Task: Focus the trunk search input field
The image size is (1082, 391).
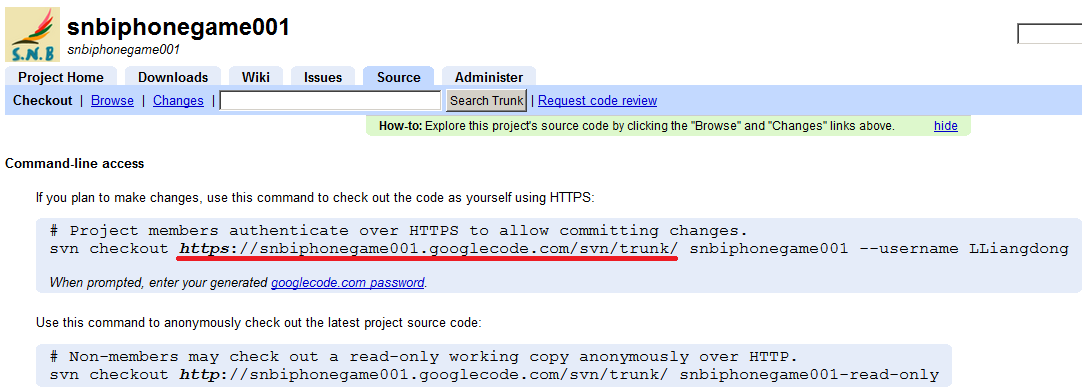Action: (331, 101)
